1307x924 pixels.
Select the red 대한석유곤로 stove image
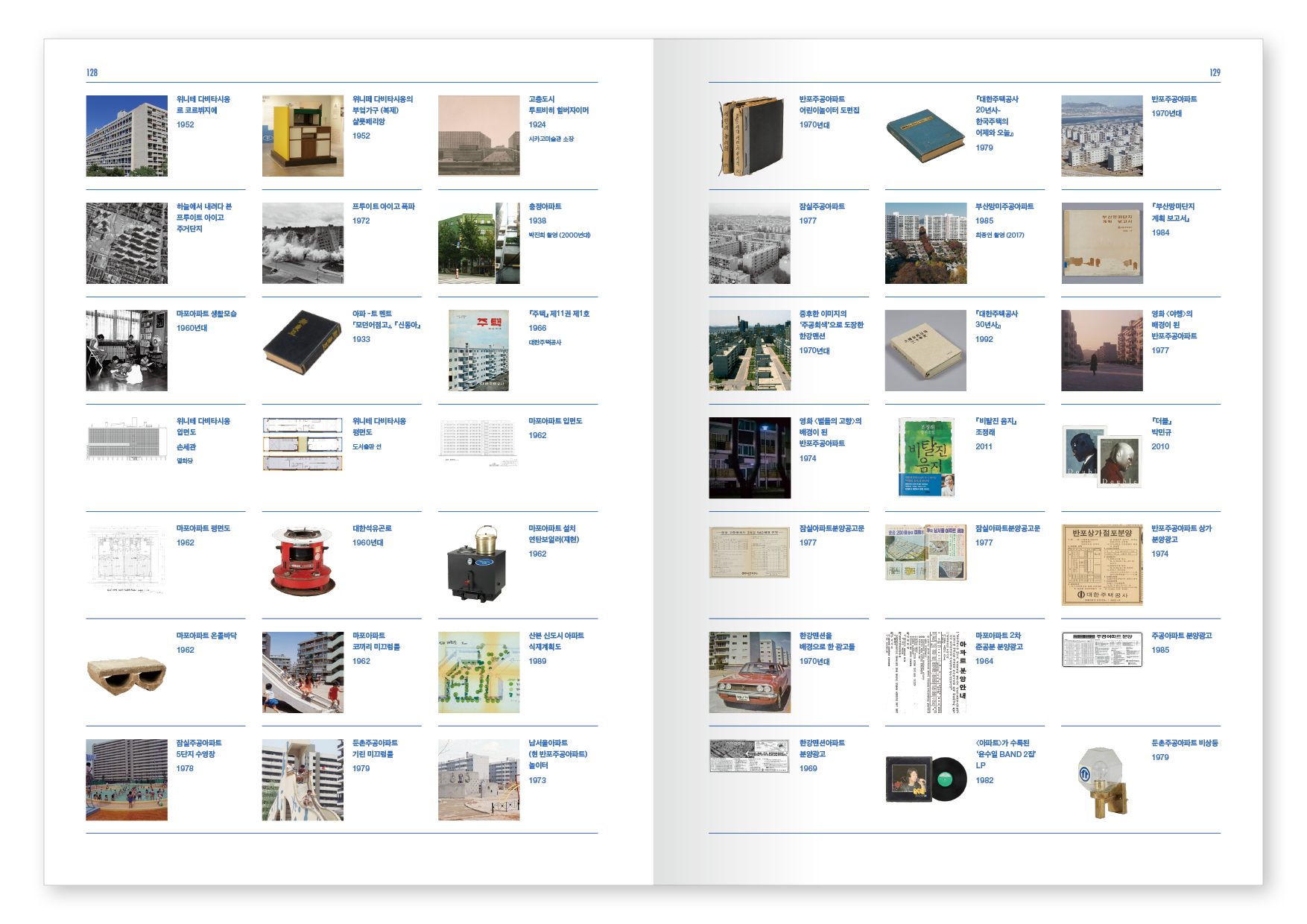[x=303, y=562]
